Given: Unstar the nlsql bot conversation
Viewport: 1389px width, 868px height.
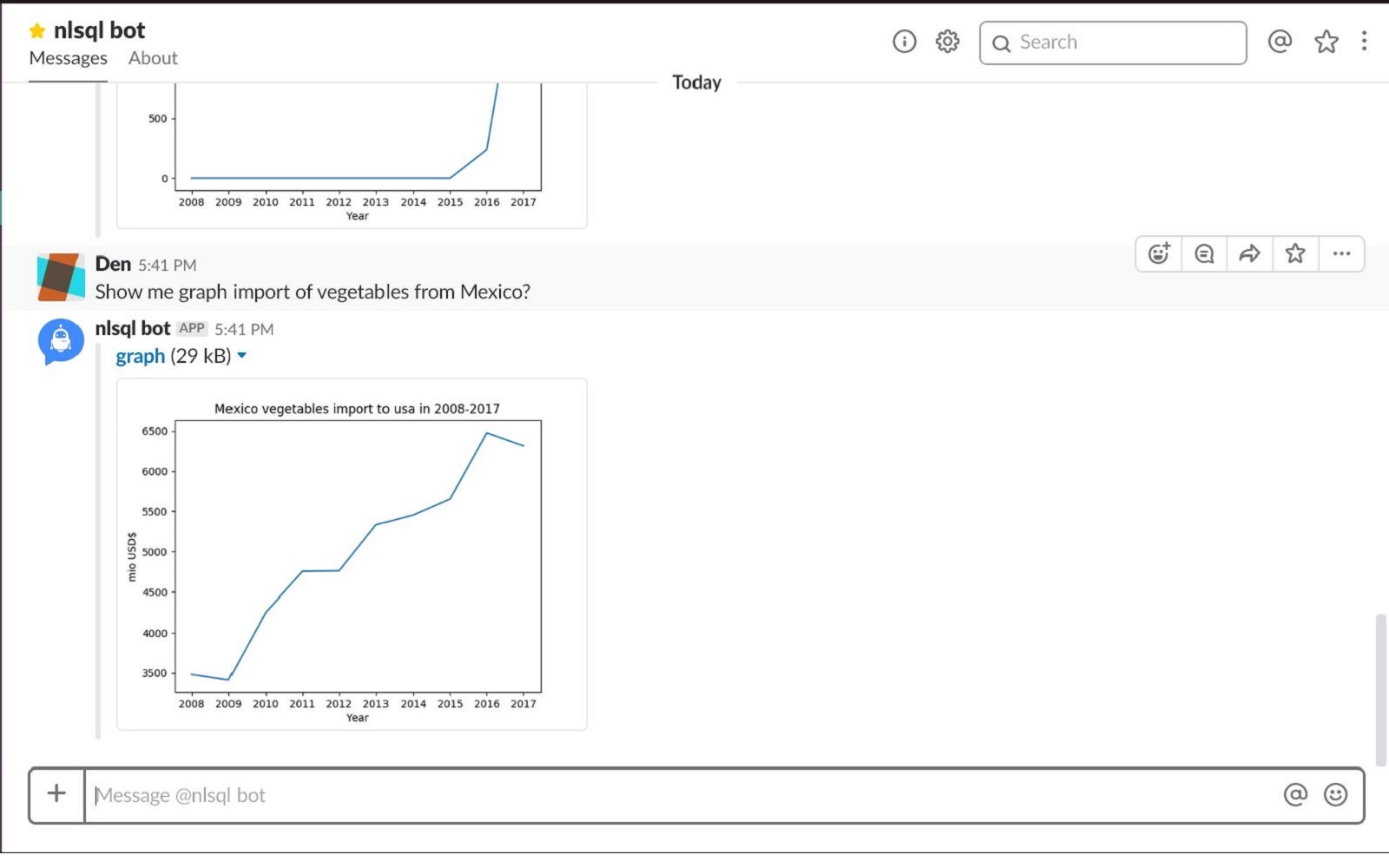Looking at the screenshot, I should pyautogui.click(x=36, y=31).
